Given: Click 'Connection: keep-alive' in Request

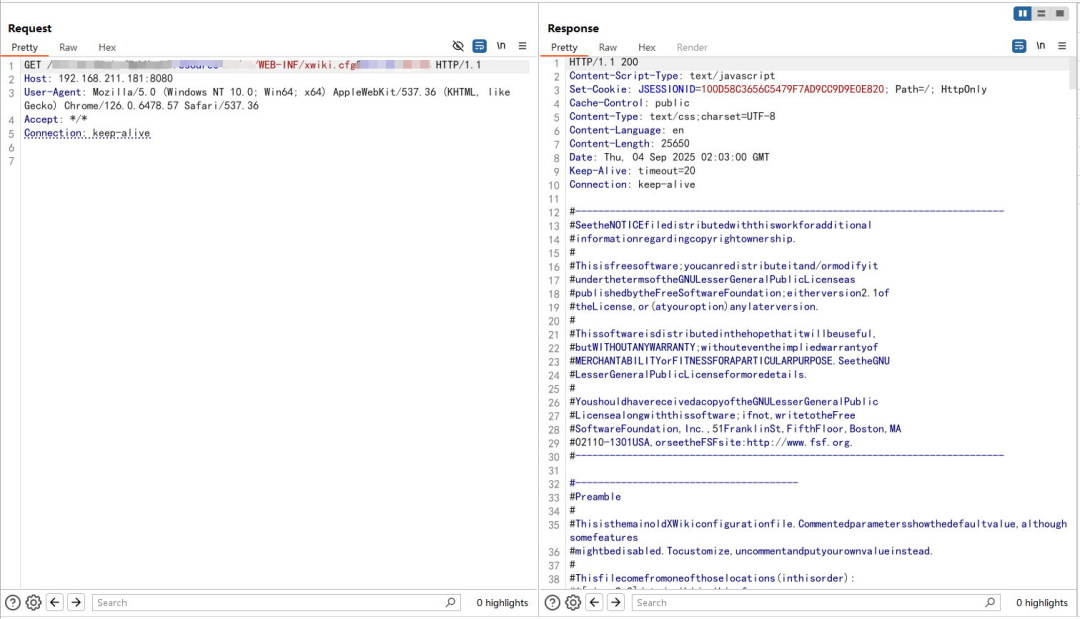Looking at the screenshot, I should pyautogui.click(x=87, y=133).
